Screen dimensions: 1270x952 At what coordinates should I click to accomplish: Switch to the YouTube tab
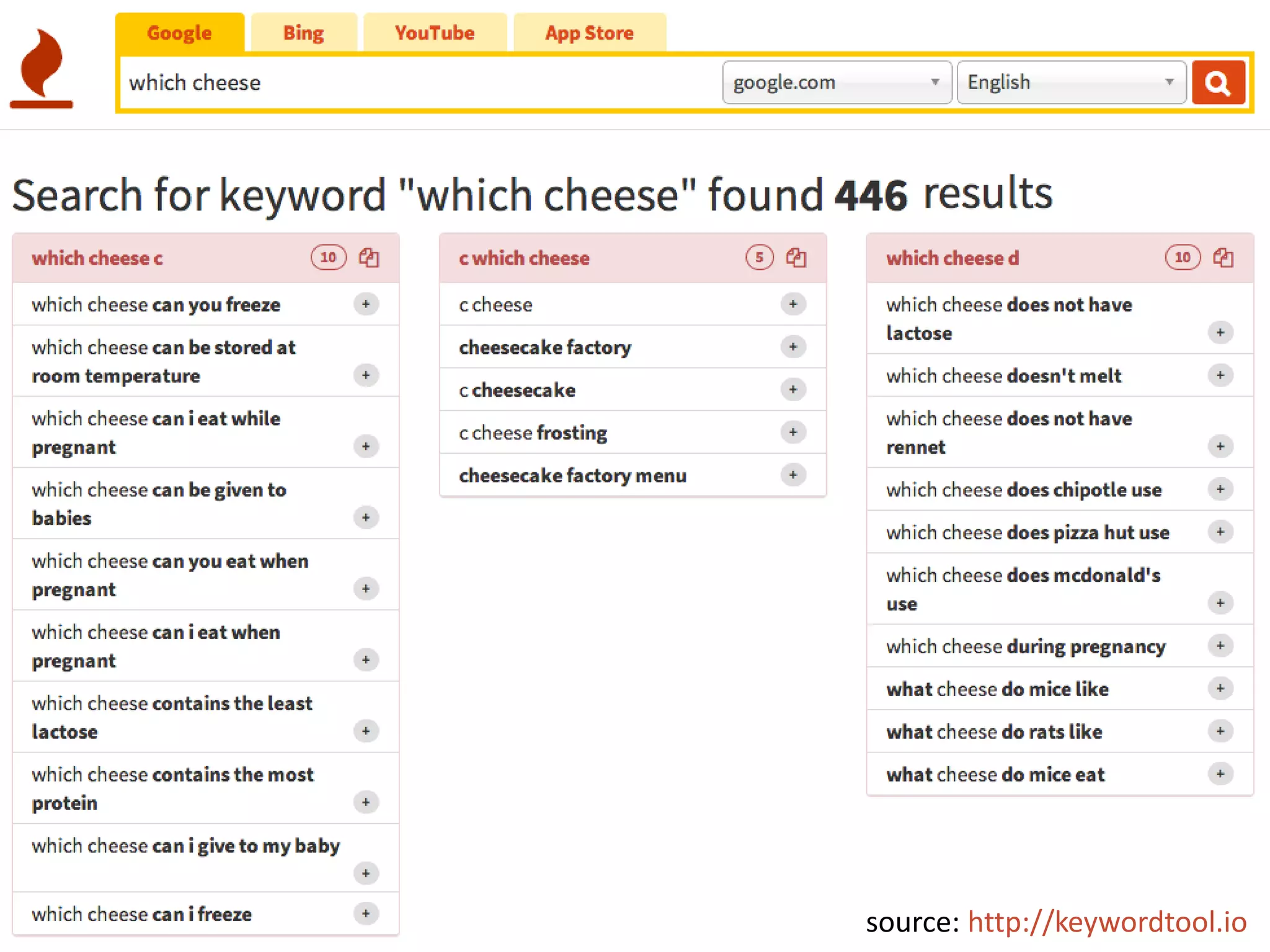coord(434,33)
